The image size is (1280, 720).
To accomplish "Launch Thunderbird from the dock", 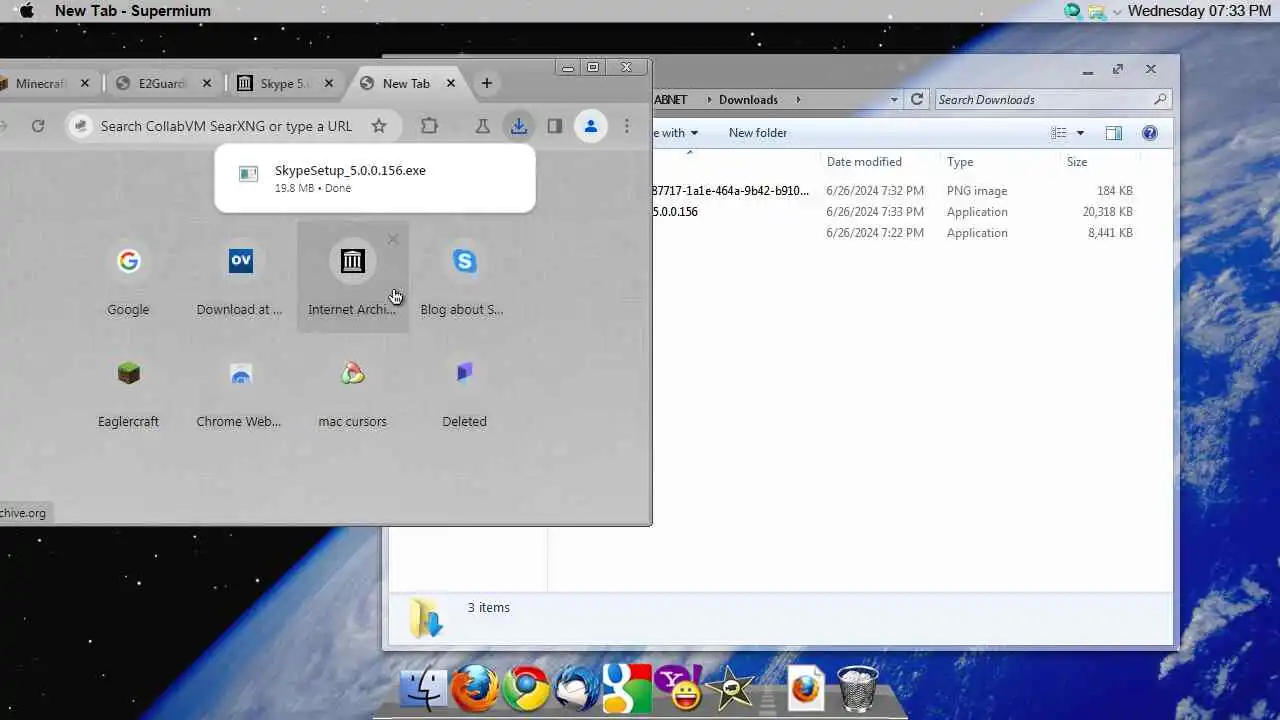I will [x=576, y=689].
